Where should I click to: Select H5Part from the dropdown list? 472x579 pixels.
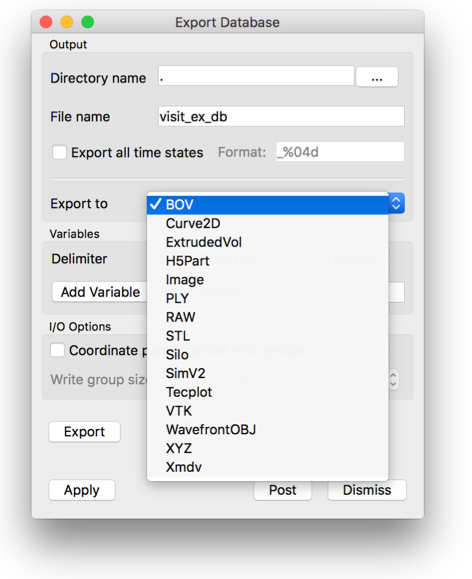coord(268,261)
